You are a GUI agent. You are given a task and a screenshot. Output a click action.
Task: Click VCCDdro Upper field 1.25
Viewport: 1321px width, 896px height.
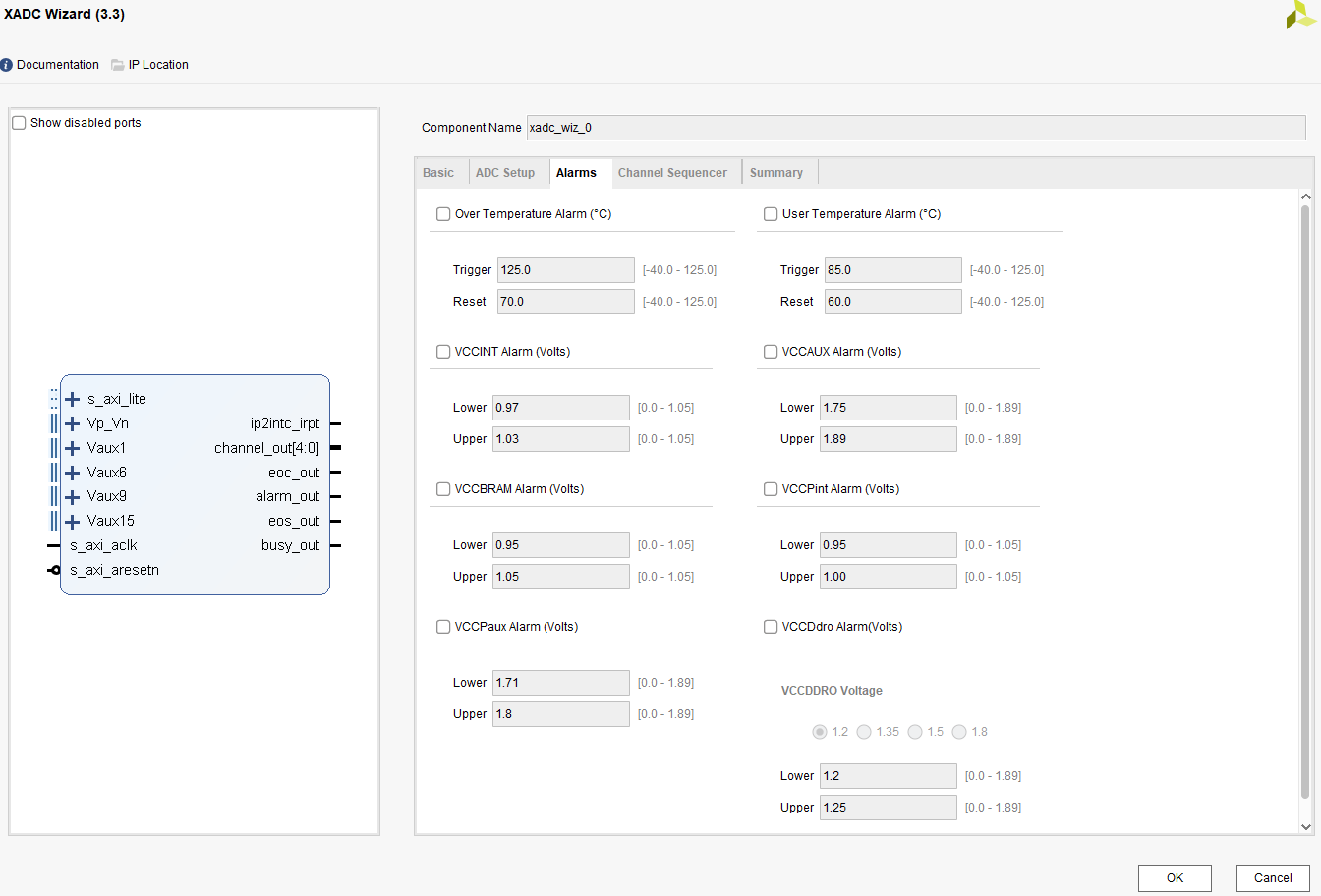(x=889, y=808)
